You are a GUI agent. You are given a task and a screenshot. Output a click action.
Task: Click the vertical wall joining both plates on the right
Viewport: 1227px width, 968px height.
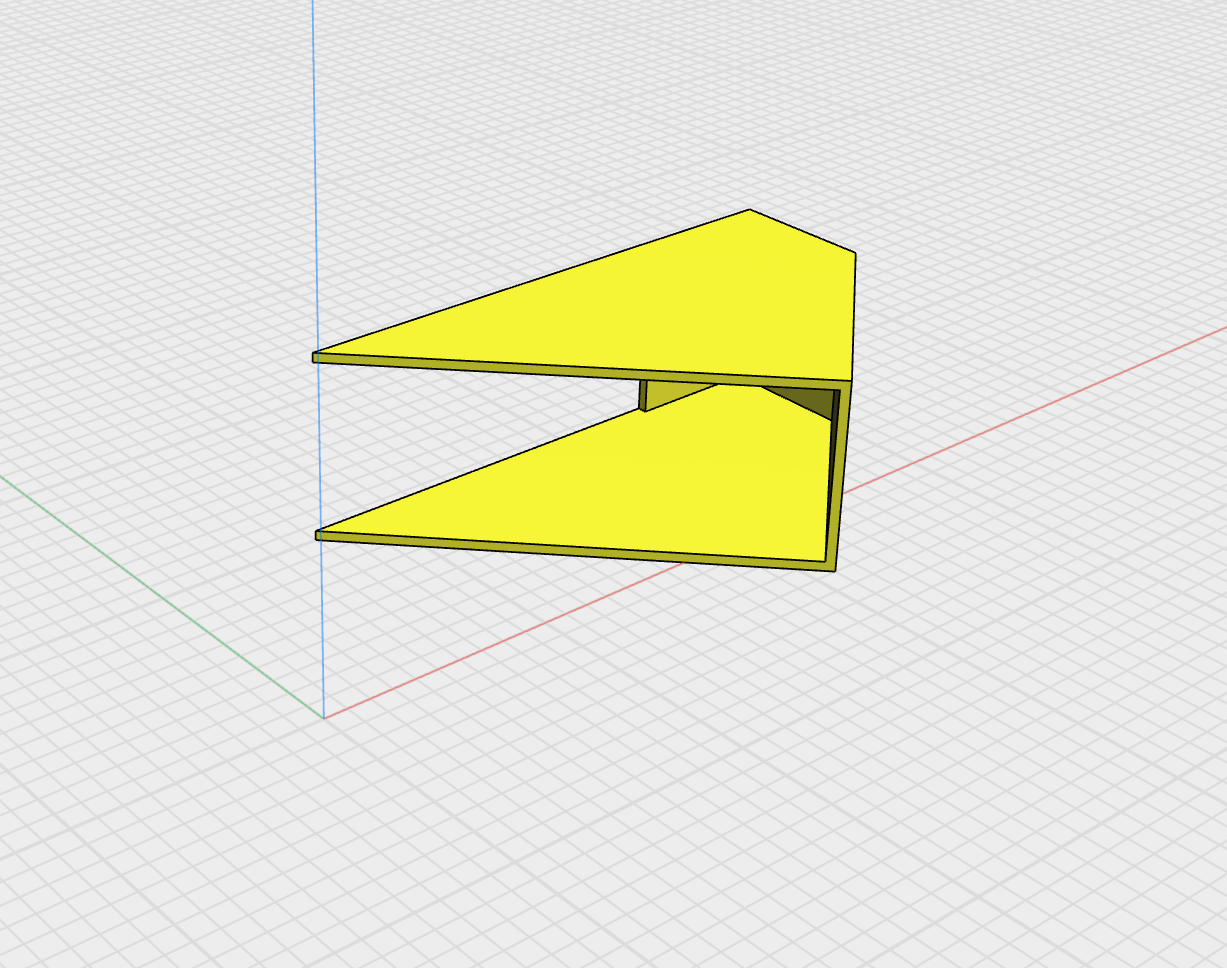(x=841, y=476)
